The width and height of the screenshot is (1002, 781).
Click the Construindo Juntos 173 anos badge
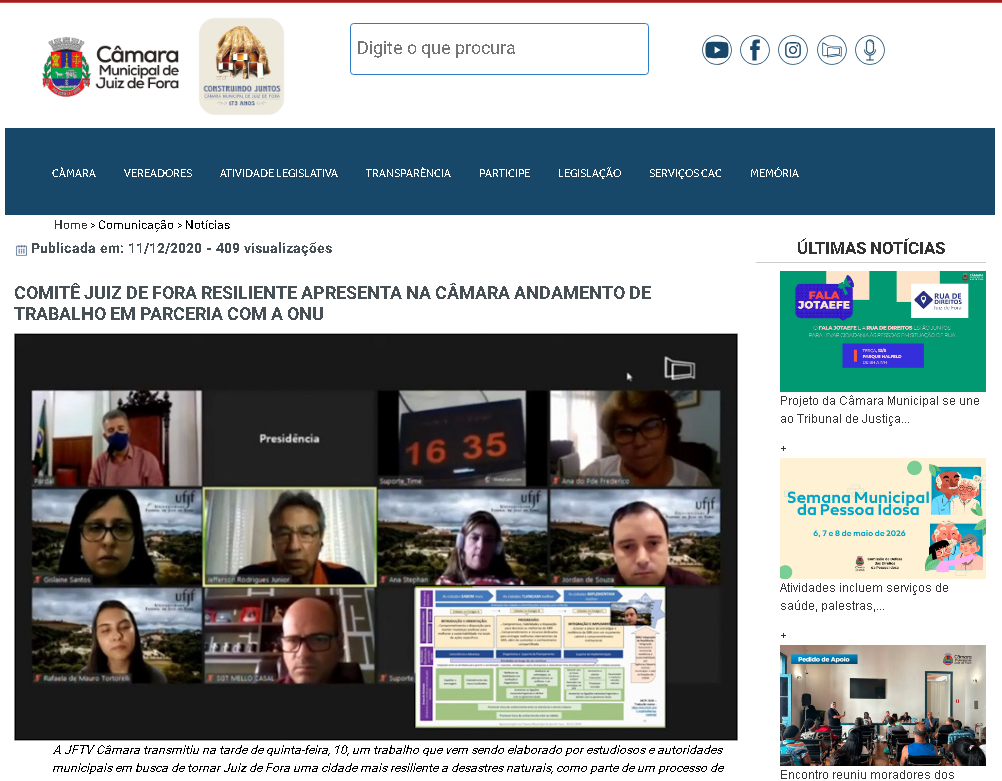click(x=242, y=66)
